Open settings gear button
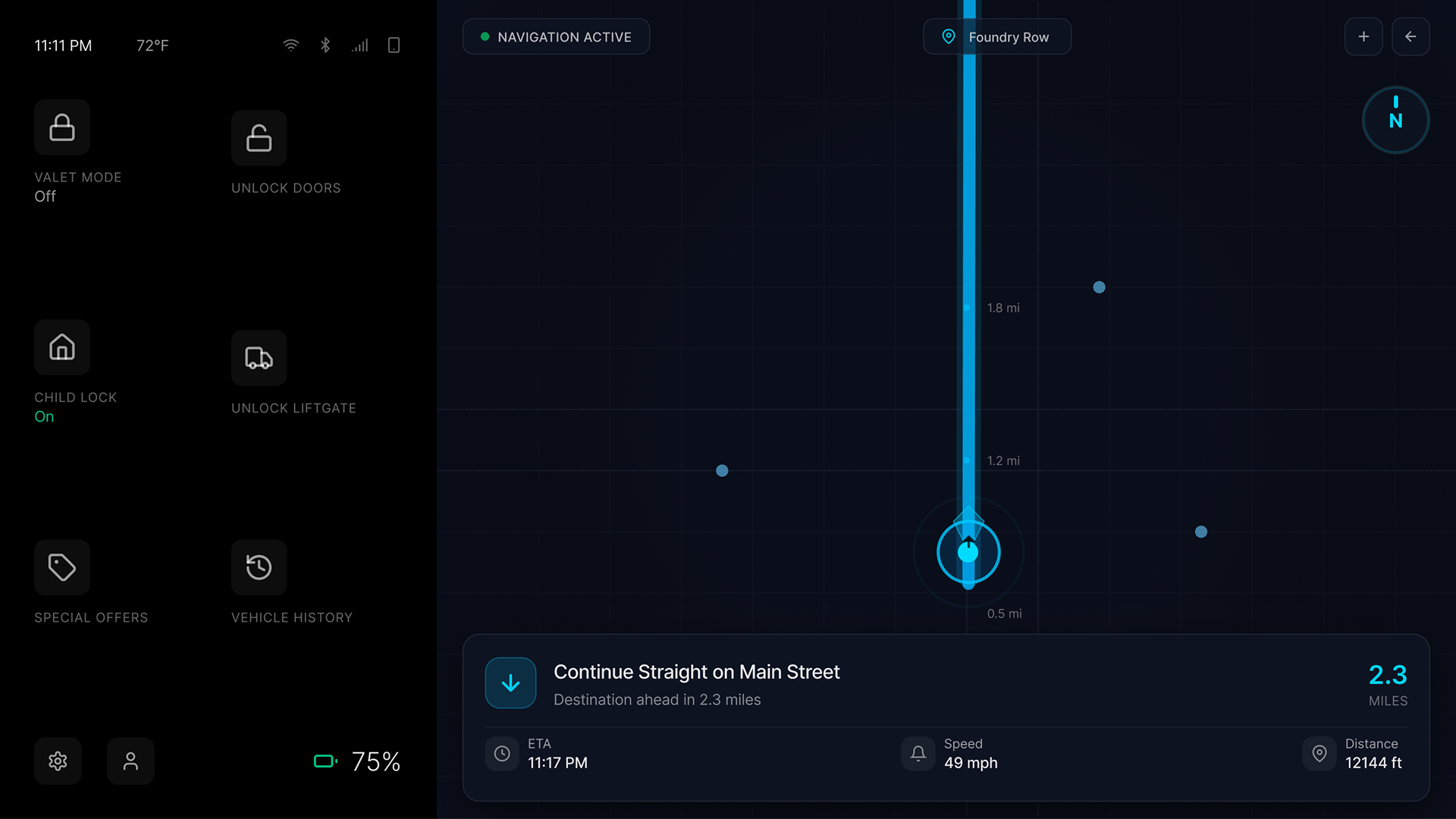1456x819 pixels. [x=58, y=761]
